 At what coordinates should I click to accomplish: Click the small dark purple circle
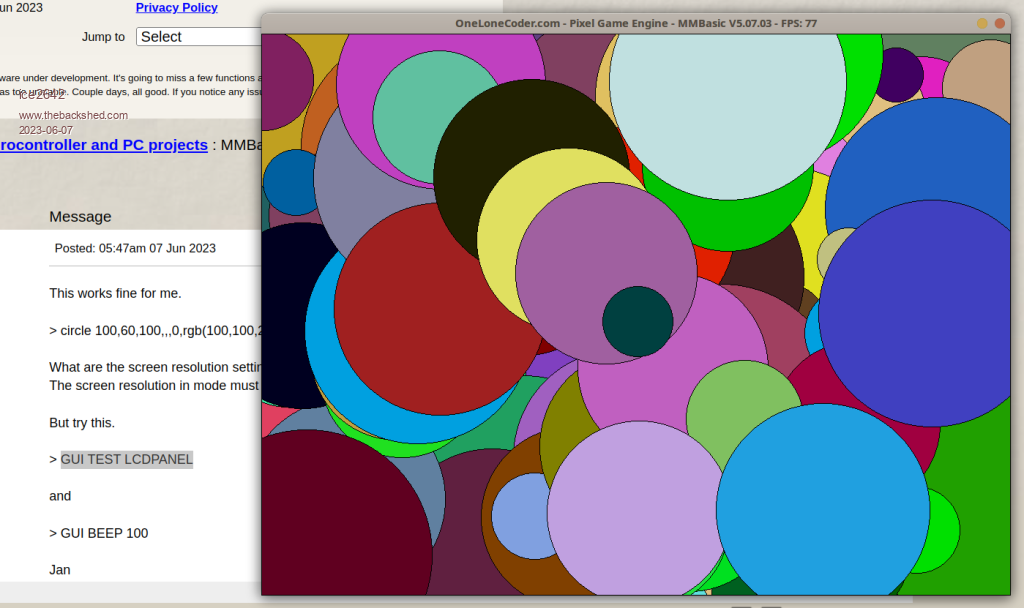coord(898,74)
